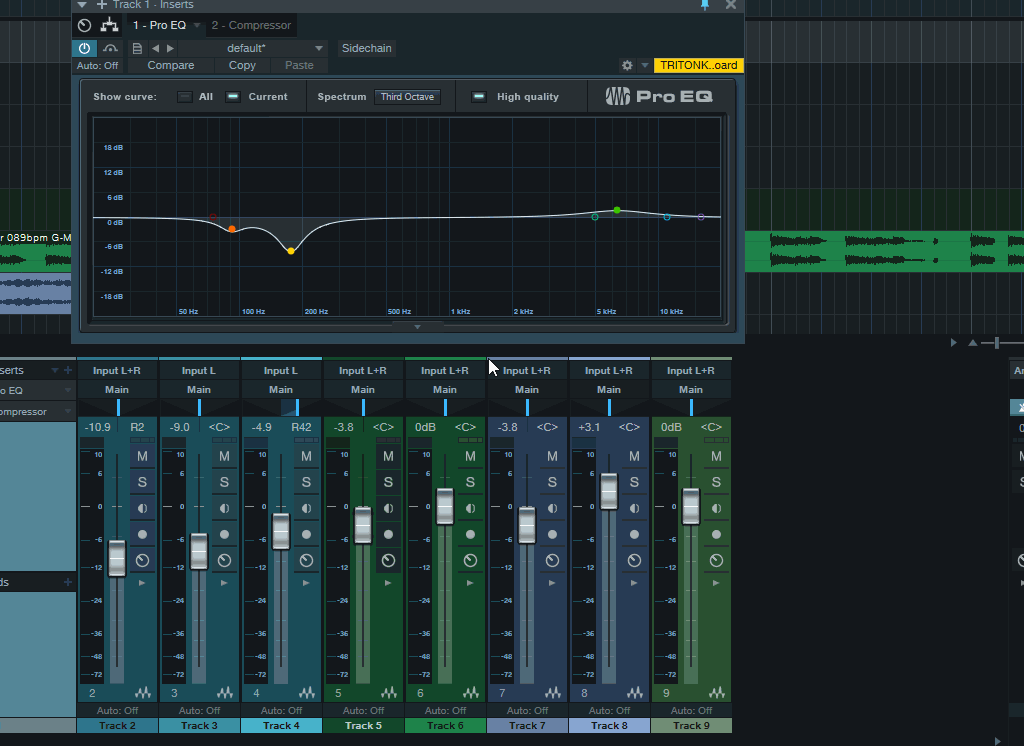Toggle Show curve All
Viewport: 1024px width, 746px height.
(x=185, y=97)
